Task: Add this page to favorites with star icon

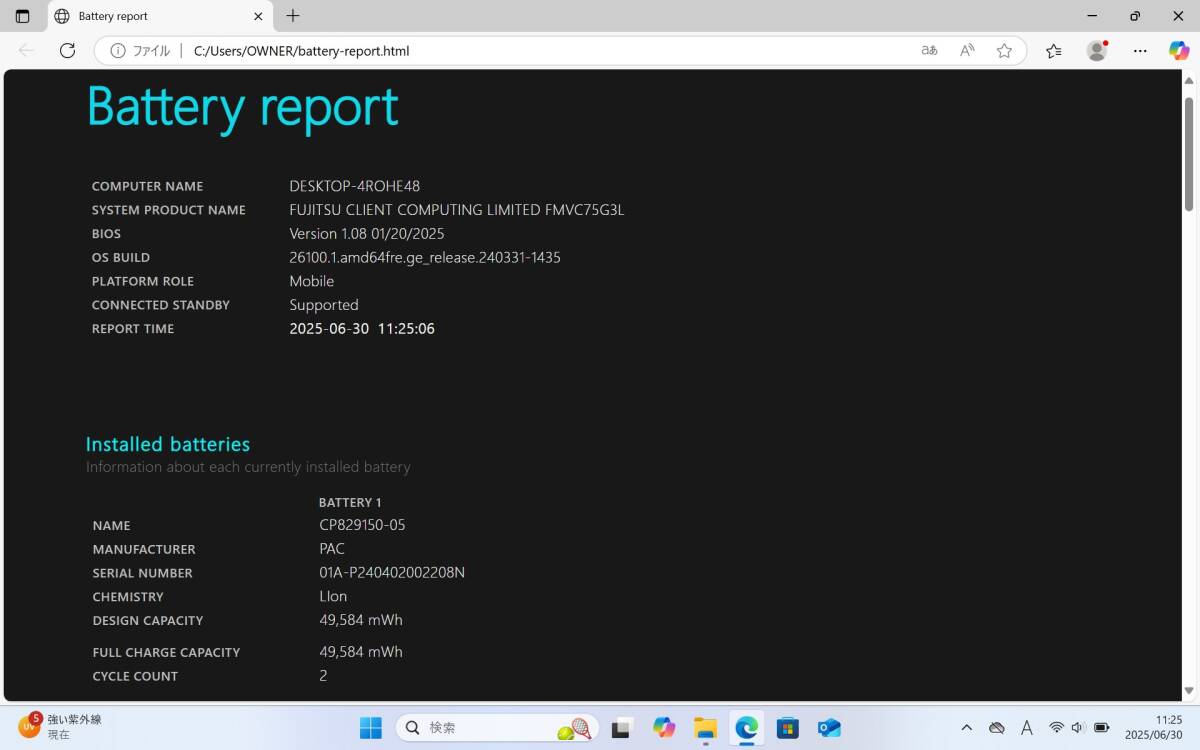Action: (1004, 51)
